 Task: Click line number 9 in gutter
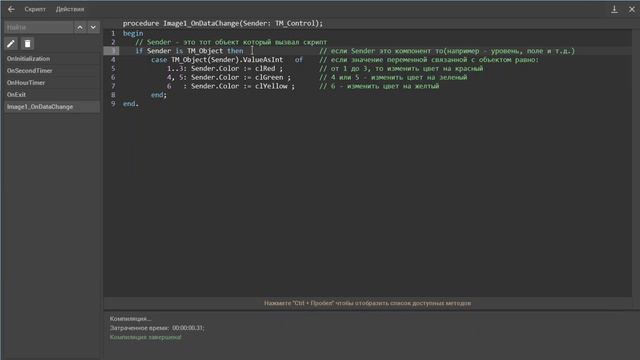click(x=113, y=104)
